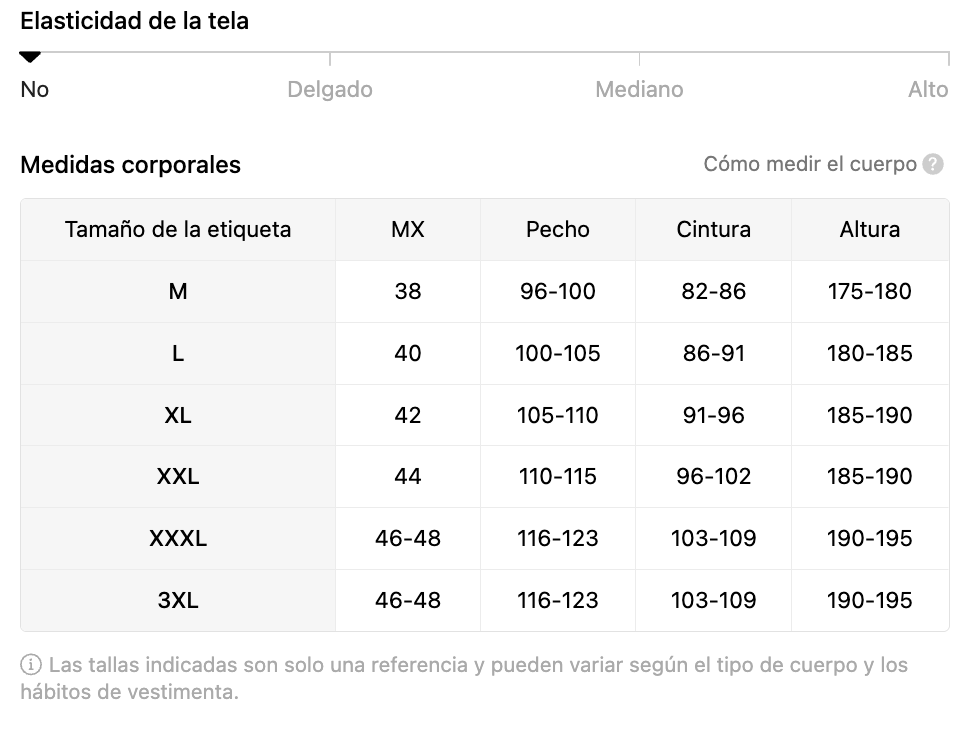Click the 'Pecho' column header

[558, 230]
